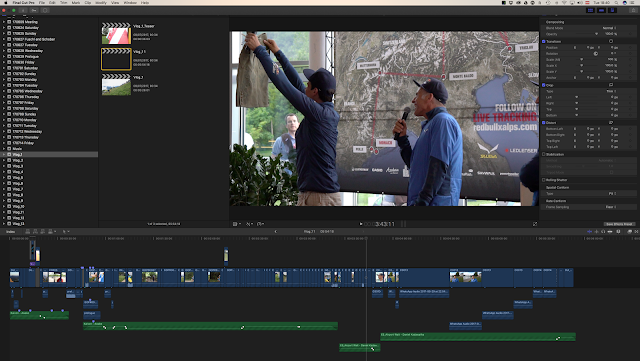
Task: Click viewer full-screen arrows icon
Action: tap(535, 224)
